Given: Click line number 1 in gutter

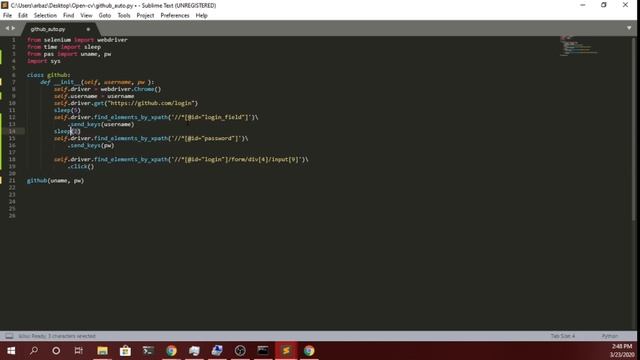Looking at the screenshot, I should coord(13,40).
